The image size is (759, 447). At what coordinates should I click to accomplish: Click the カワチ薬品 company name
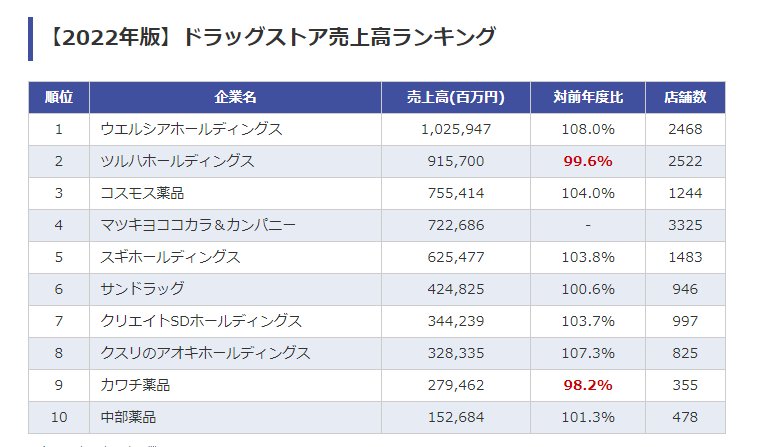pyautogui.click(x=135, y=385)
